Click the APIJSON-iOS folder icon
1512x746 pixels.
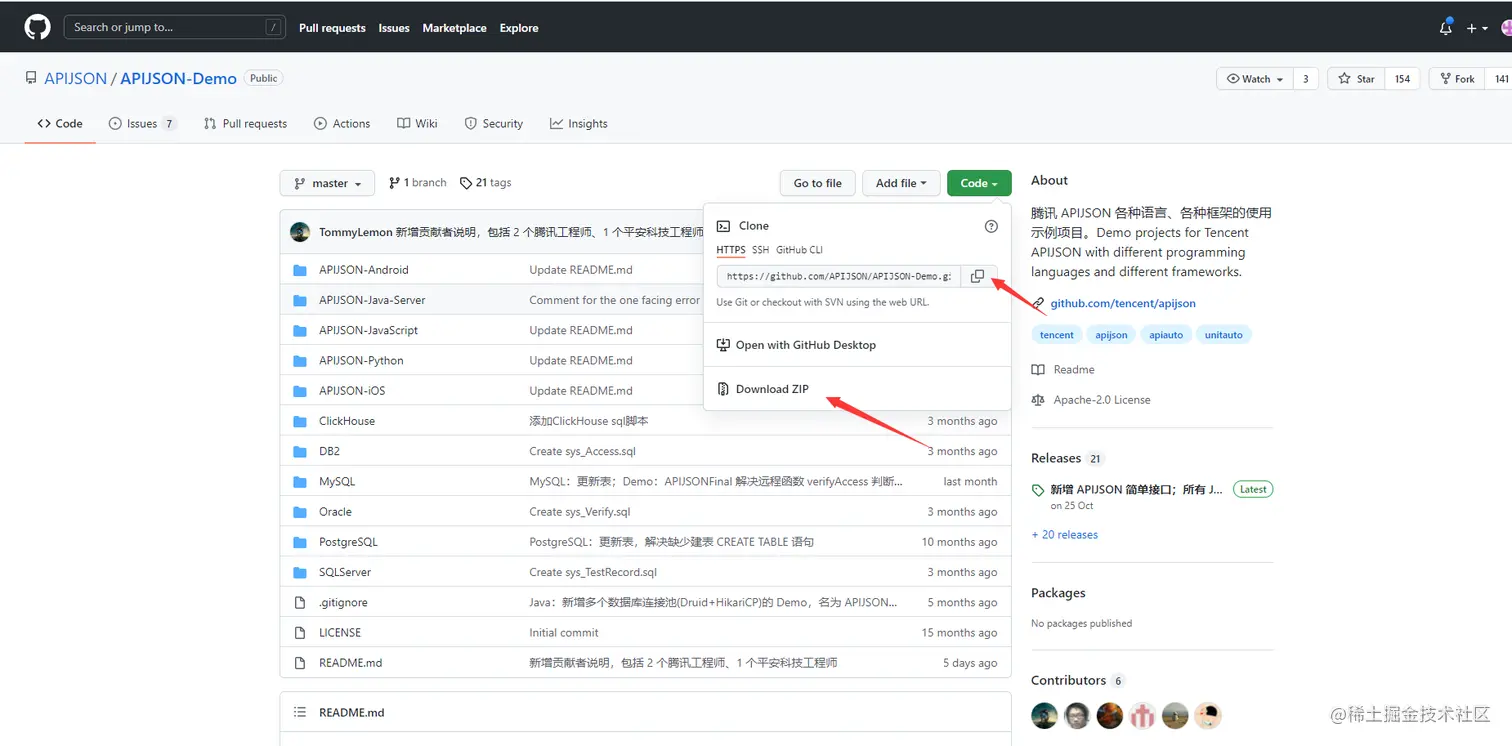[299, 391]
